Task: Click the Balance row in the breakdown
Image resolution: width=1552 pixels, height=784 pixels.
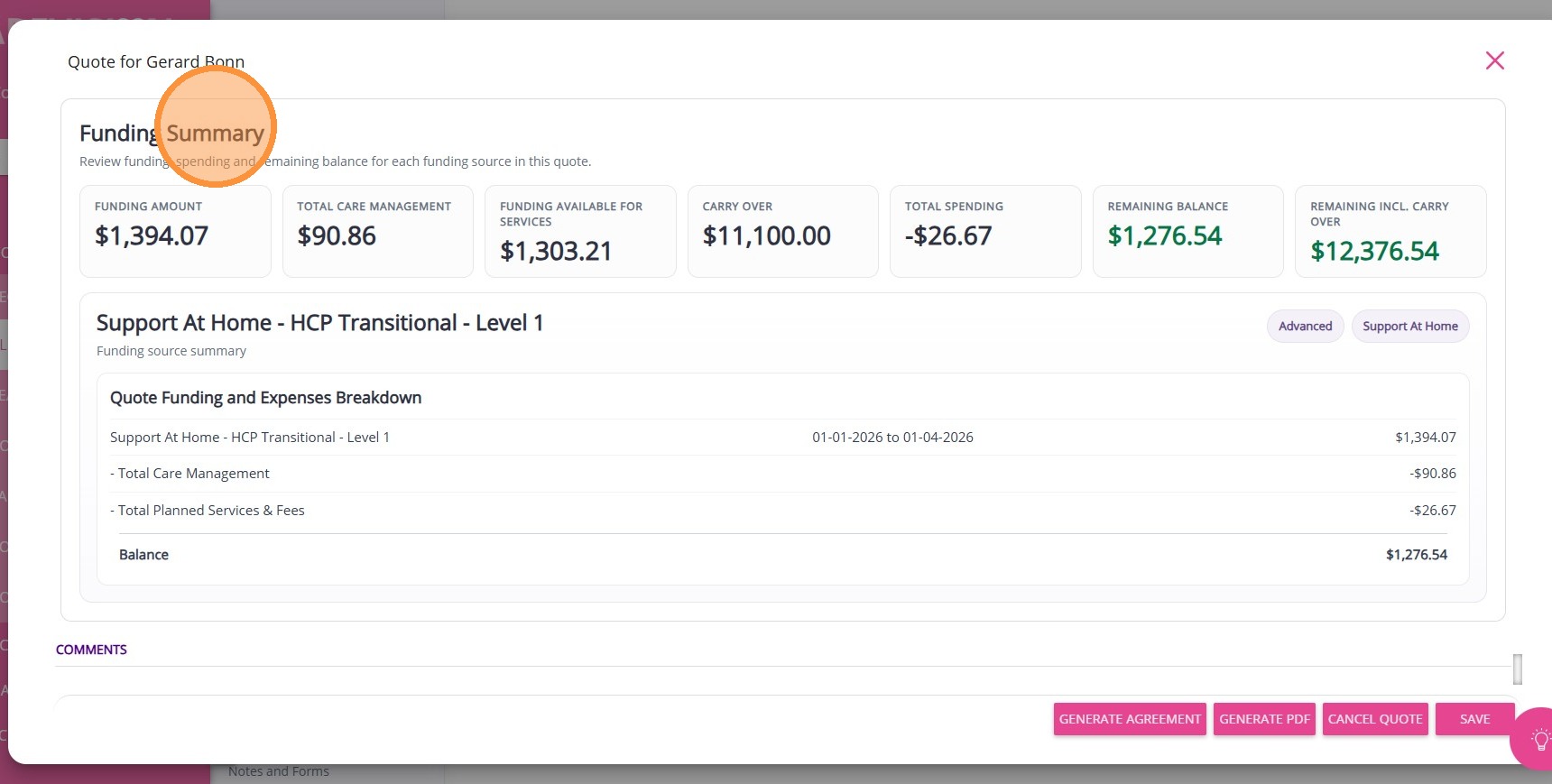Action: 782,555
